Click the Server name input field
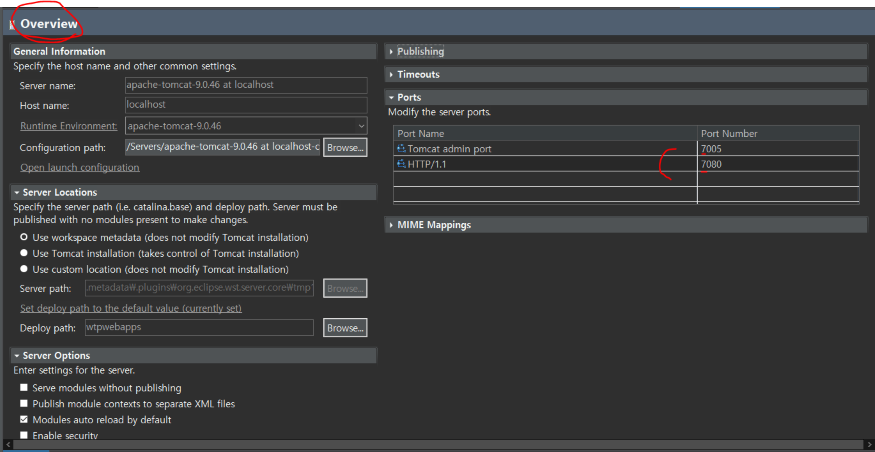875x452 pixels. point(246,85)
